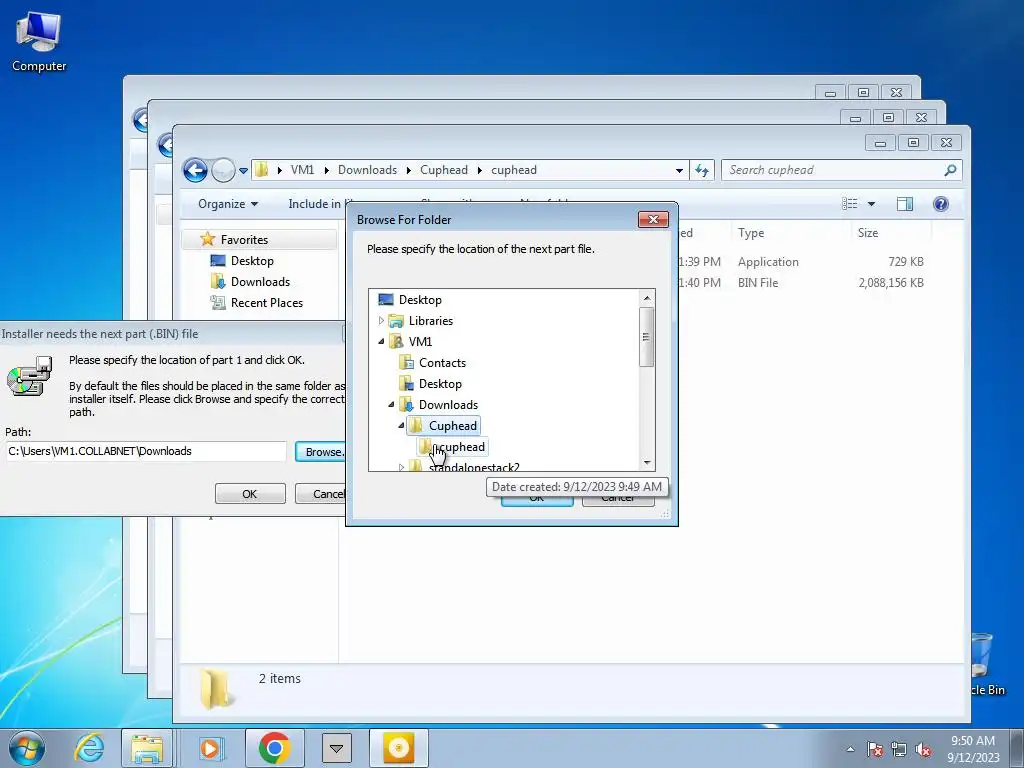This screenshot has height=768, width=1024.
Task: Open Desktop in Favorites pane
Action: pyautogui.click(x=252, y=261)
